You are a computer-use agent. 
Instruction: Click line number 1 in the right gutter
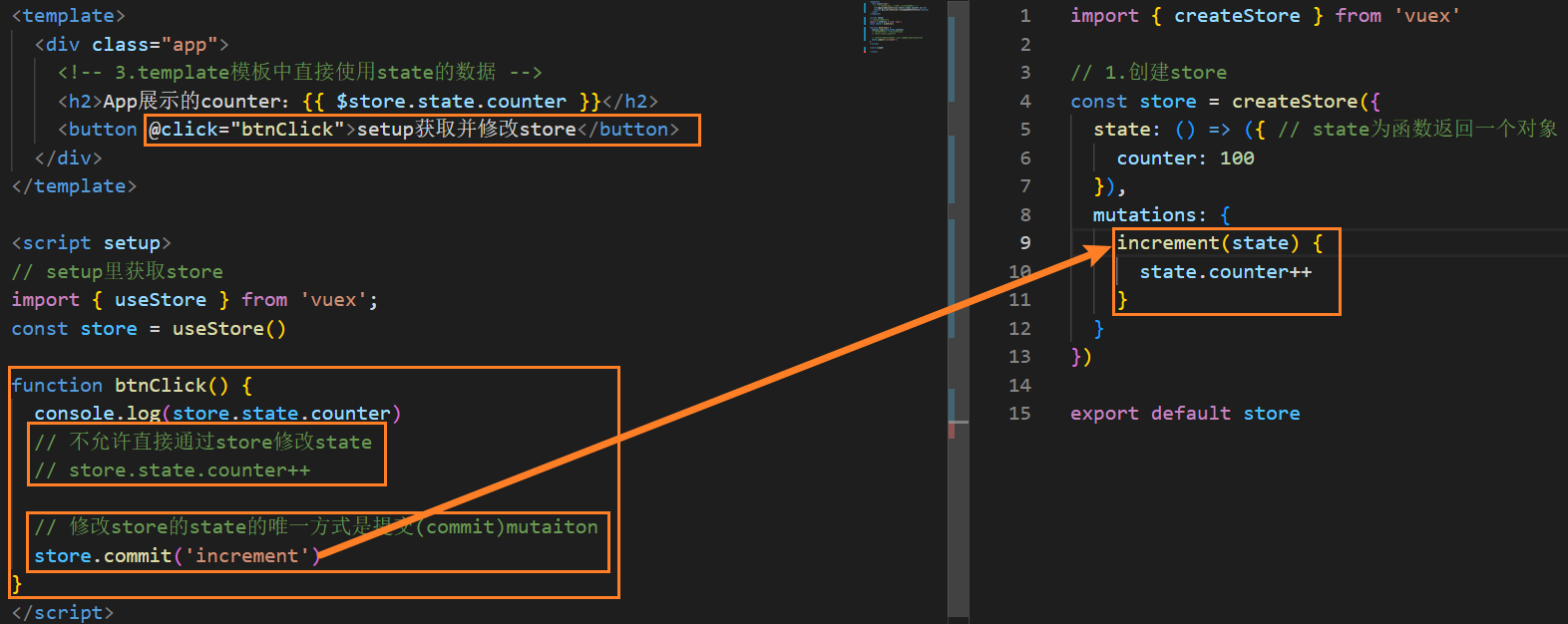pyautogui.click(x=1025, y=15)
